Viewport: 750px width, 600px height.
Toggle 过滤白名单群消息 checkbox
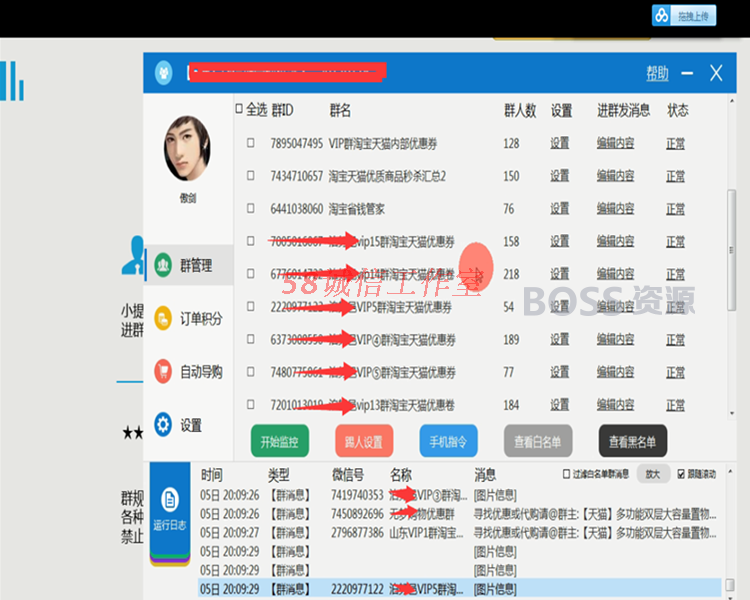click(x=566, y=474)
